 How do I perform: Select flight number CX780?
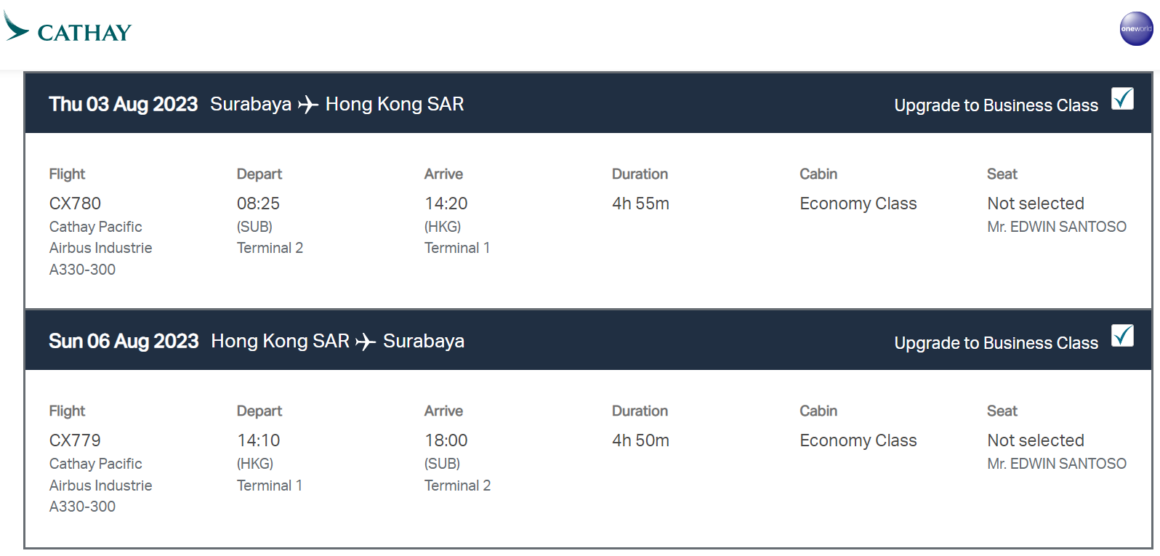click(x=75, y=203)
